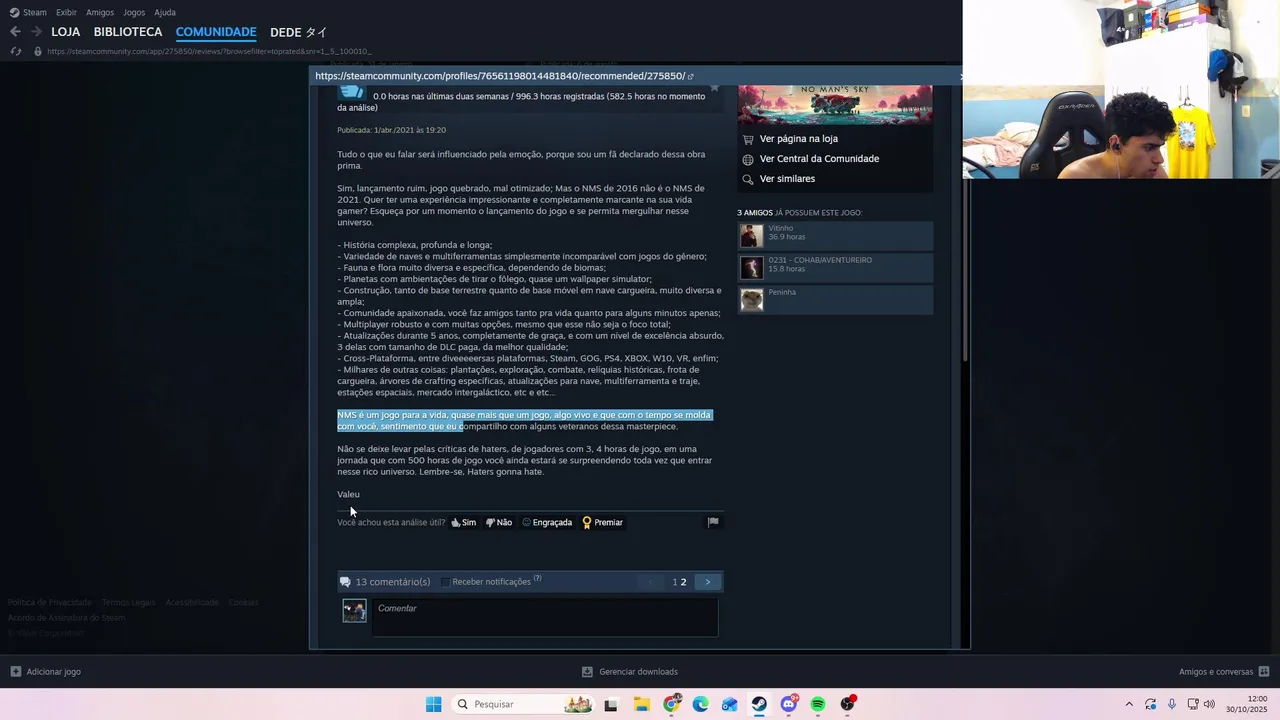The height and width of the screenshot is (720, 1280).
Task: Click the comments speech bubble icon
Action: 345,582
